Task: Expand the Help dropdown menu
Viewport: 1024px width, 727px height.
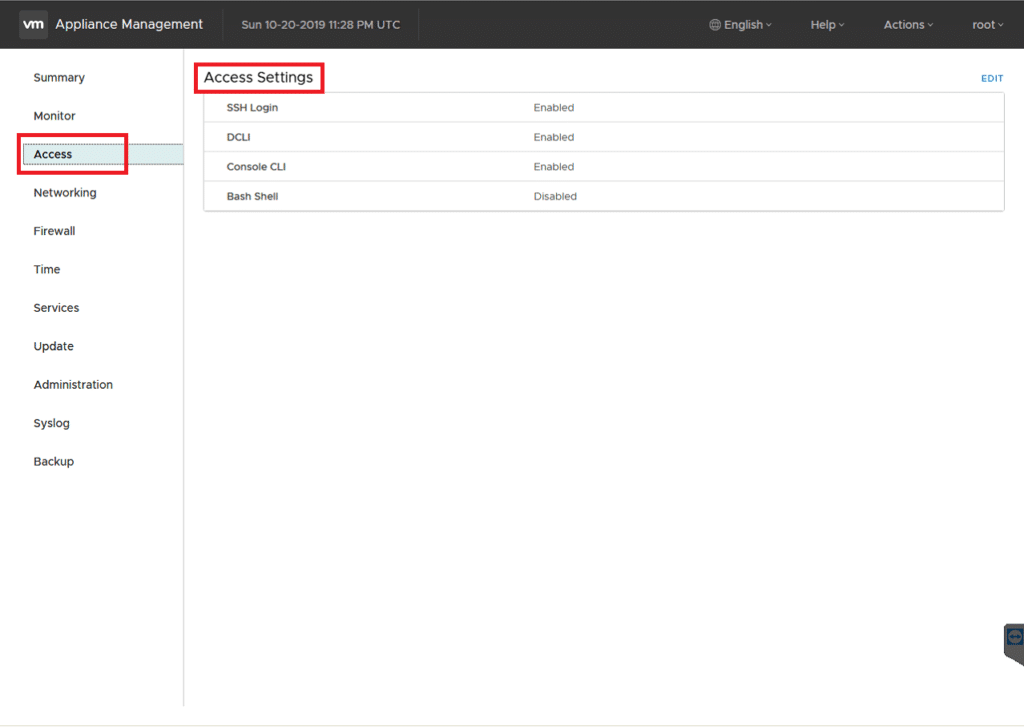Action: coord(827,25)
